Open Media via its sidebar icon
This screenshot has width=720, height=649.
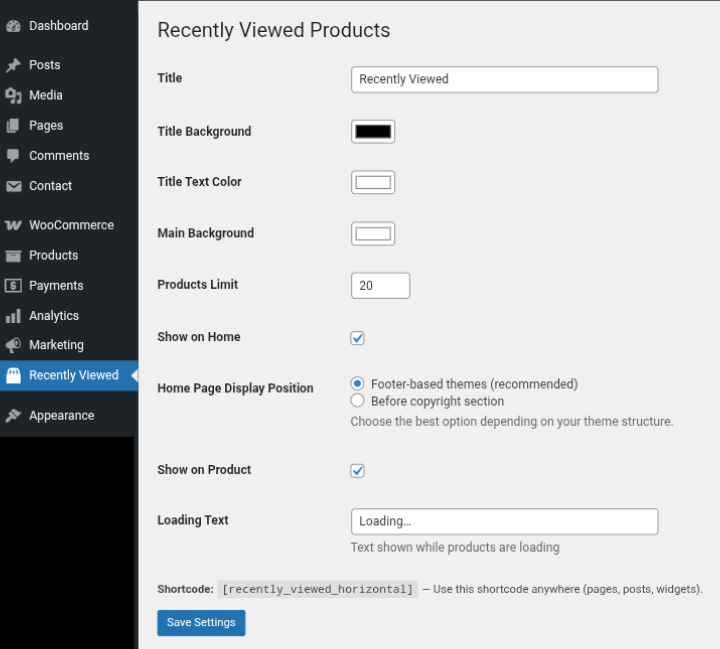pyautogui.click(x=13, y=96)
